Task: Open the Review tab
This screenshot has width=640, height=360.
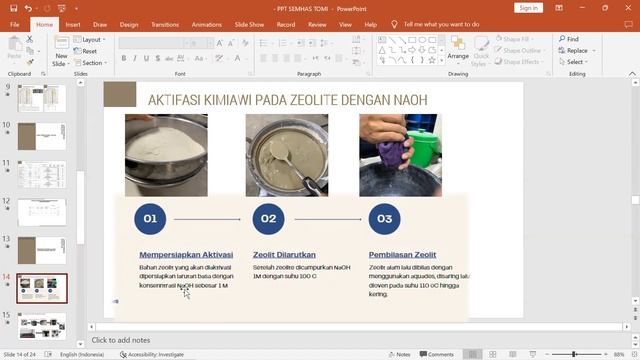Action: pos(317,24)
